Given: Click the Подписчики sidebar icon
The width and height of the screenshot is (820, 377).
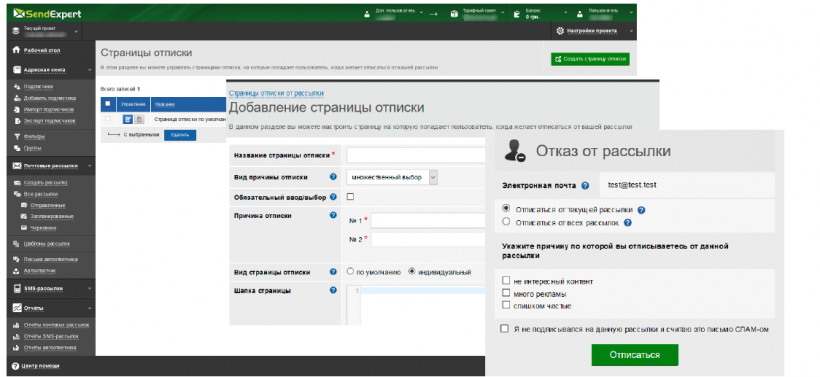Looking at the screenshot, I should tap(17, 87).
